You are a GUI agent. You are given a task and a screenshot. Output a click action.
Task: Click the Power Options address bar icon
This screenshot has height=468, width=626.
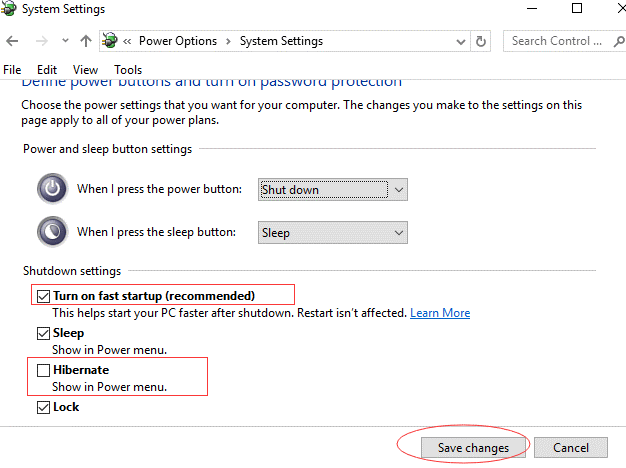click(x=110, y=42)
